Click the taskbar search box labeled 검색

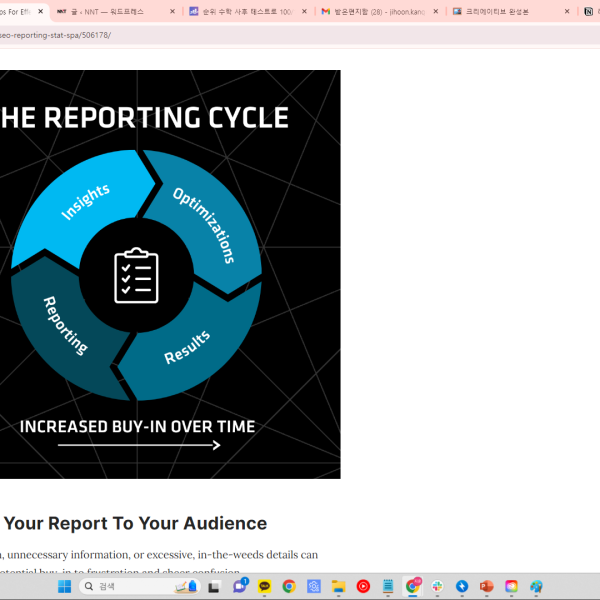click(x=140, y=586)
